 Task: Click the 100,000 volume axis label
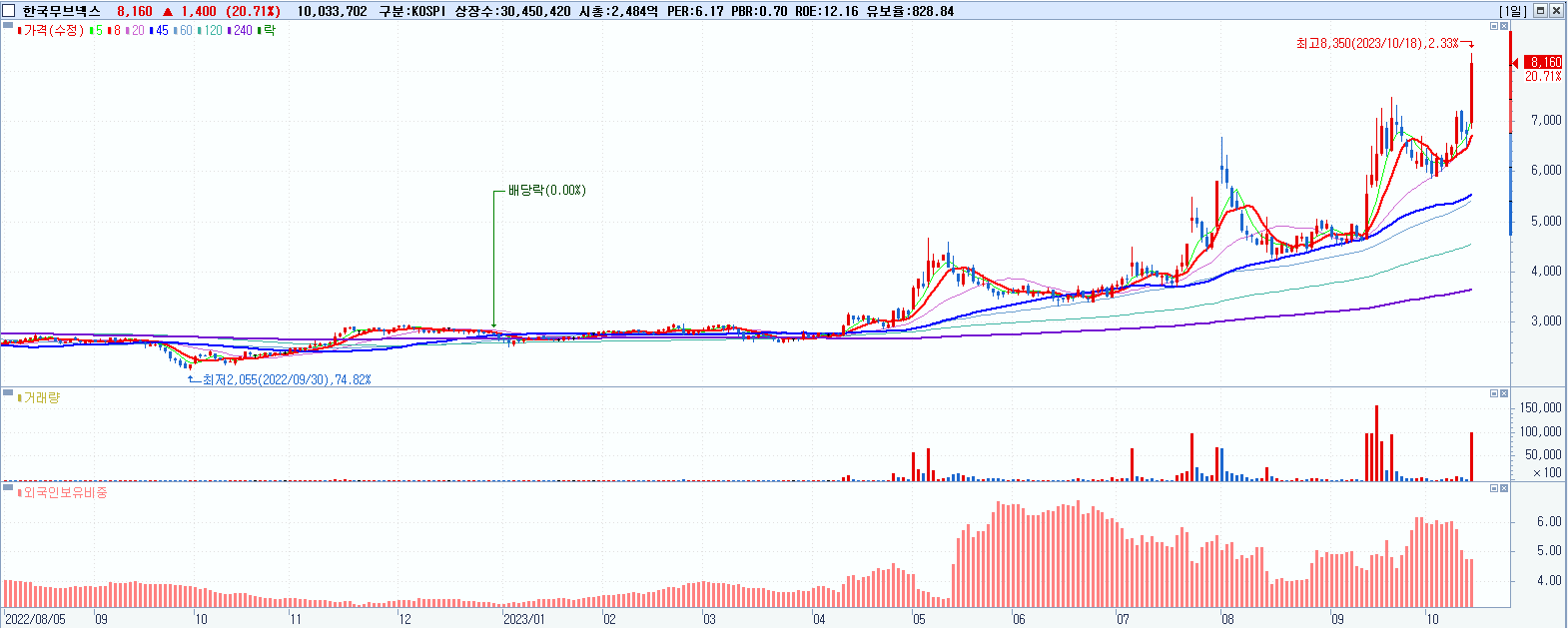[1541, 431]
